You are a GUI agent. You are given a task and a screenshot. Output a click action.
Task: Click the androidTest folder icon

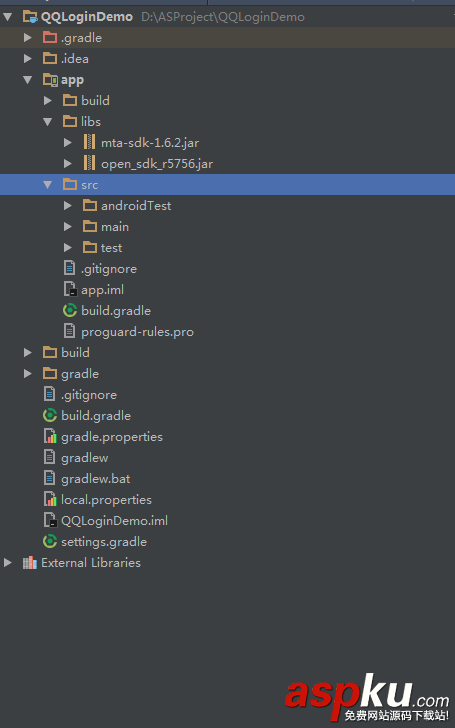tap(90, 205)
